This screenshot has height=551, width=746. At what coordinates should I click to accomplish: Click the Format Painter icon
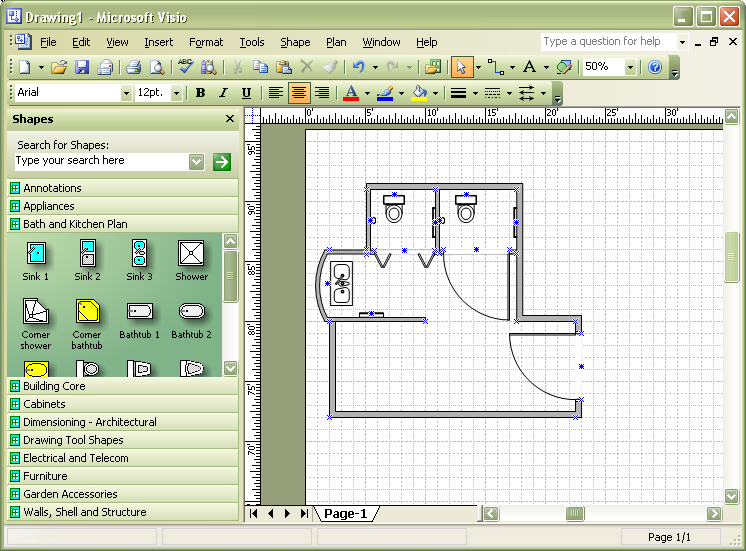coord(330,67)
